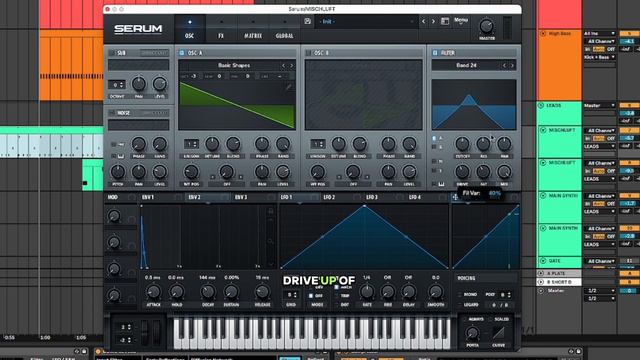The height and width of the screenshot is (360, 640).
Task: Click the envelope ATTACK knob
Action: click(x=153, y=292)
